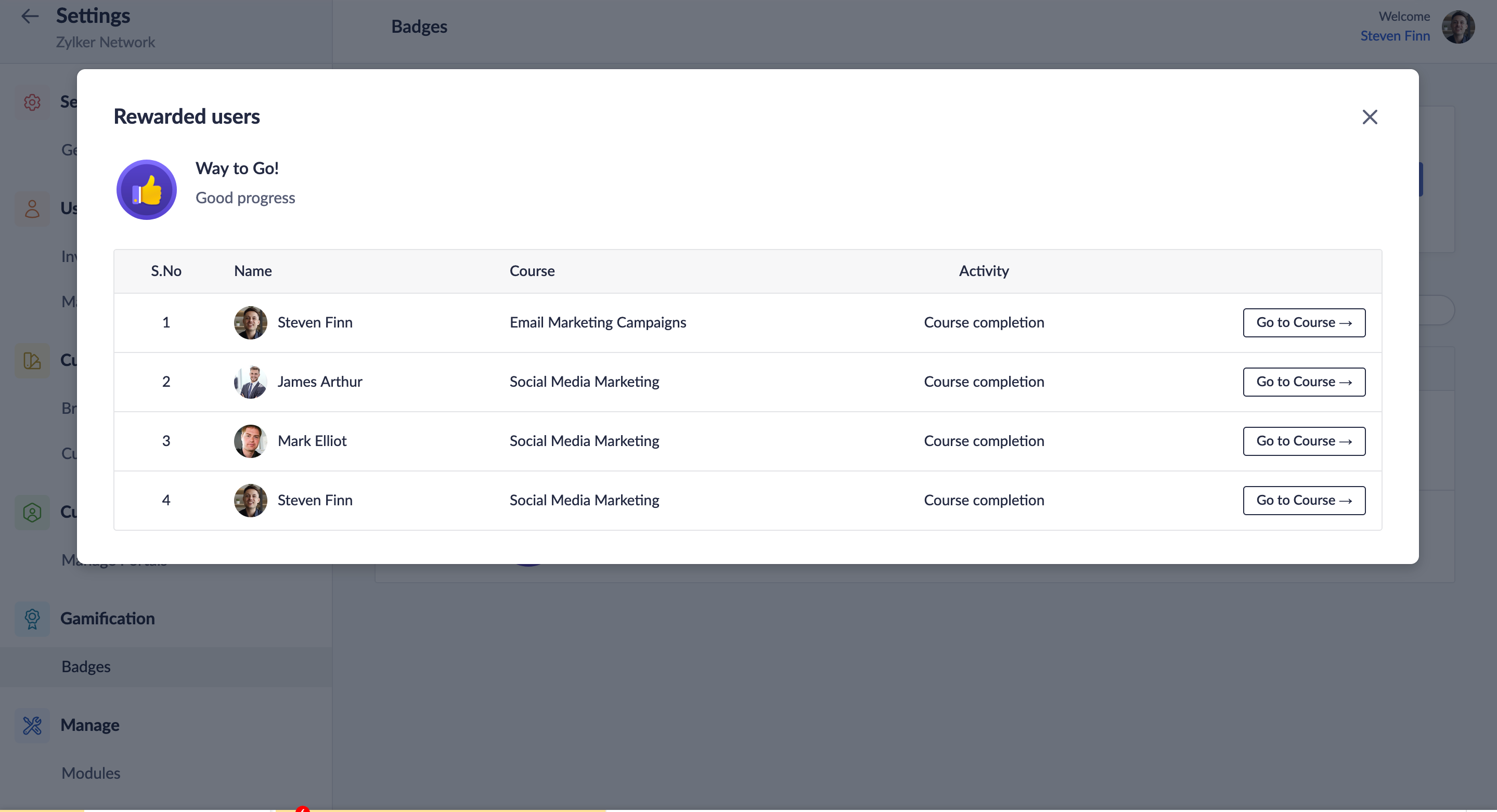The width and height of the screenshot is (1497, 812).
Task: Click the back arrow next to Settings
Action: (x=30, y=16)
